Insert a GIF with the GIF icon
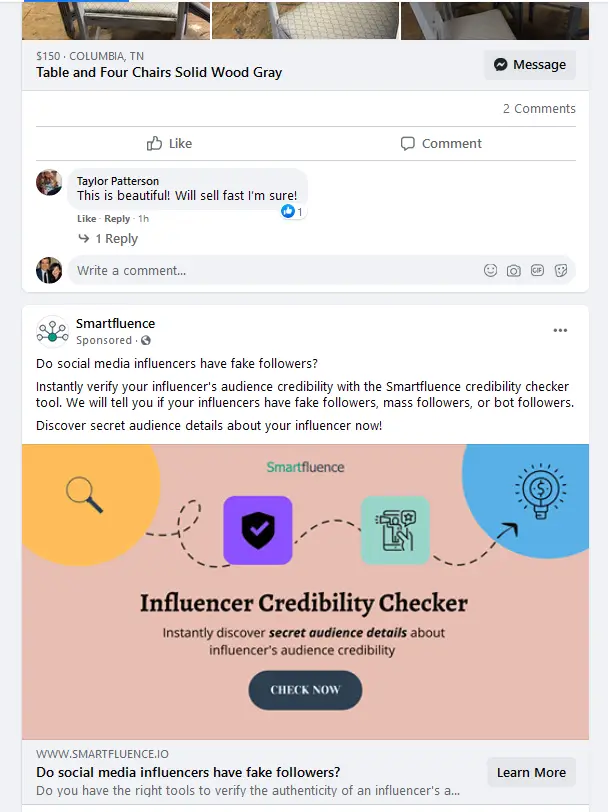 pos(537,270)
